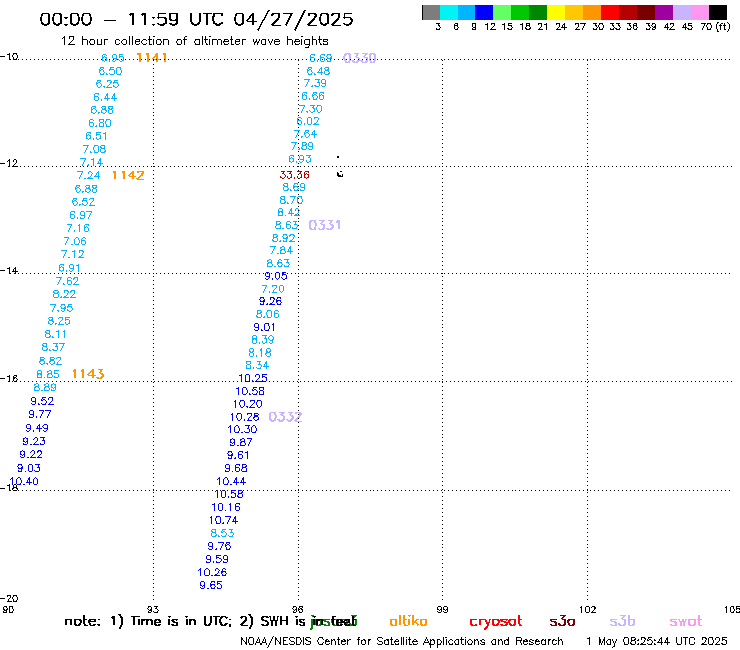Viewport: 740px width, 650px height.
Task: Click the altika time label 1143
Action: point(88,374)
